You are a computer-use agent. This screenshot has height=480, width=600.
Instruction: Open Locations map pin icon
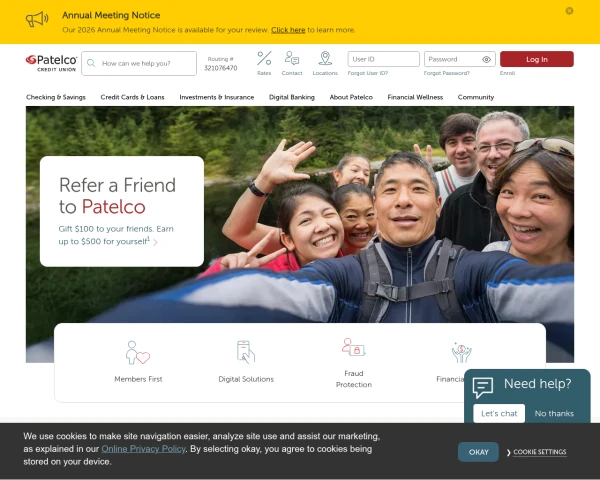coord(325,58)
